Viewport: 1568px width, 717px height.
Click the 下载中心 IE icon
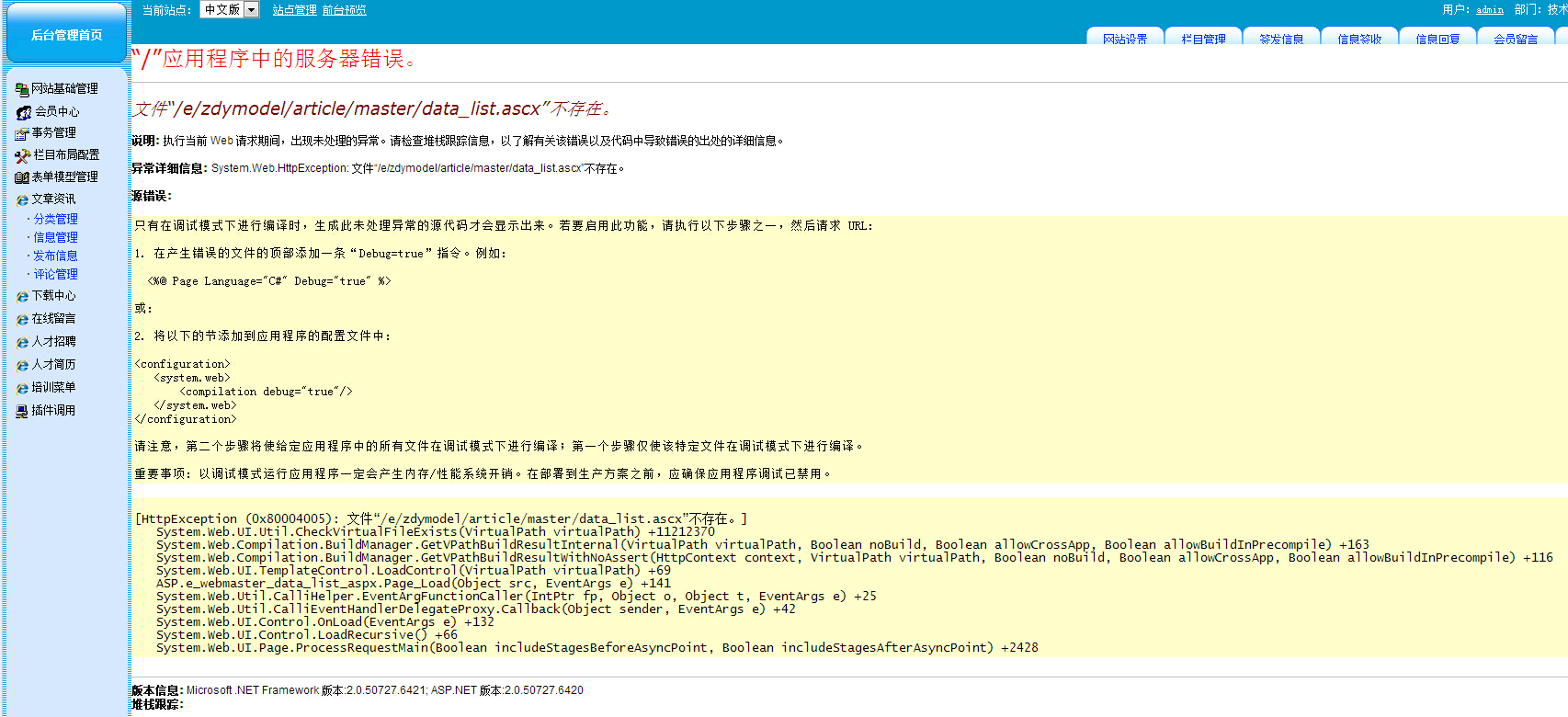click(22, 297)
